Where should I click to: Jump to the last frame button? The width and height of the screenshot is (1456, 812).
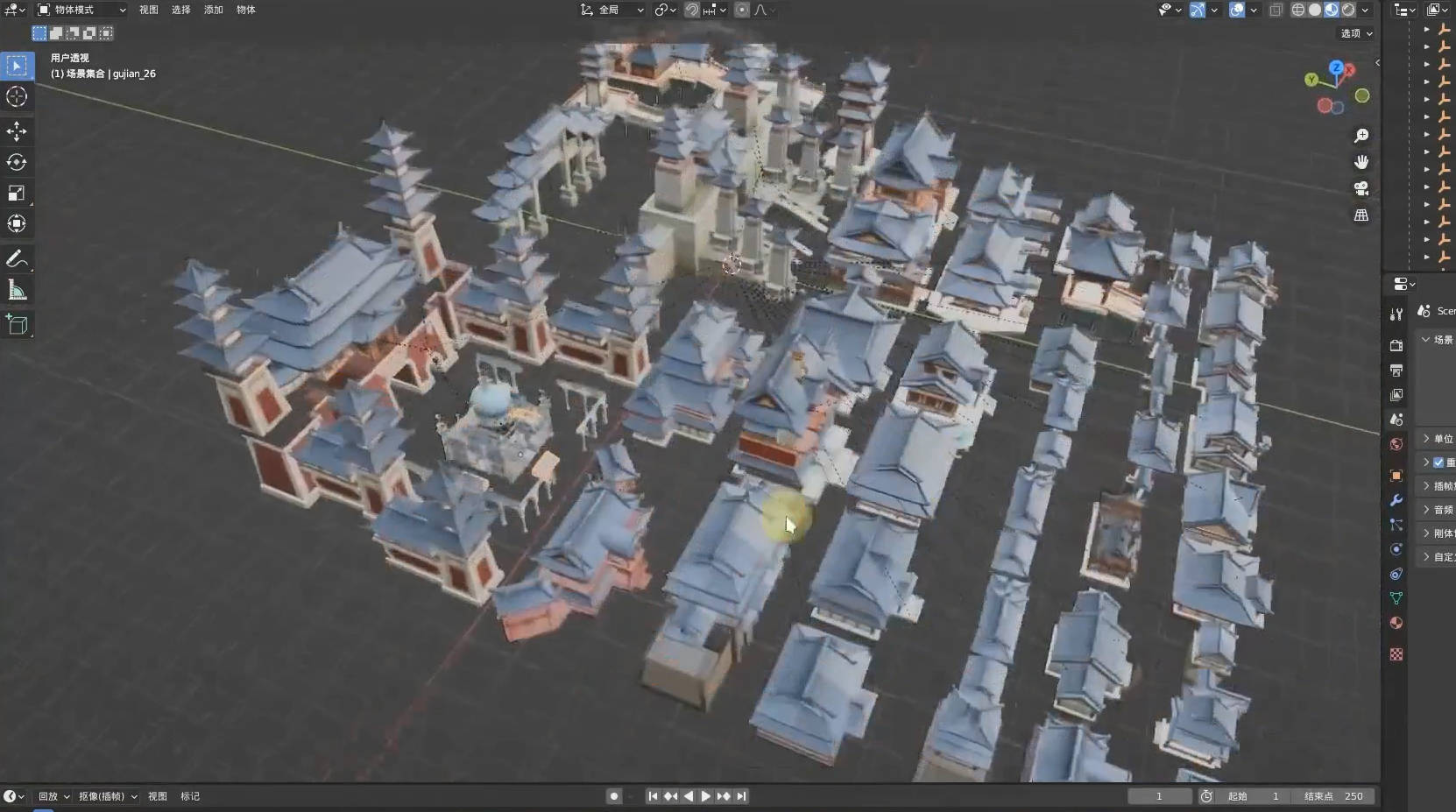(742, 796)
